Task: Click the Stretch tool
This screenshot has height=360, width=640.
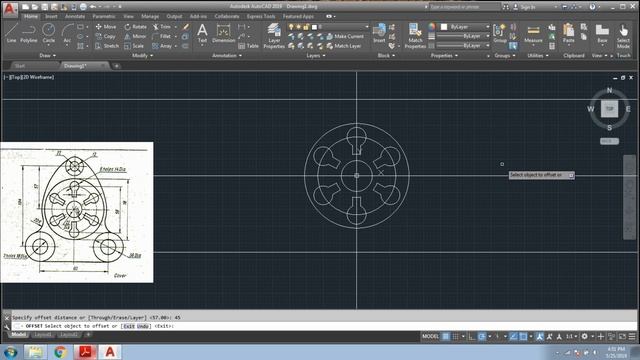Action: coord(107,46)
